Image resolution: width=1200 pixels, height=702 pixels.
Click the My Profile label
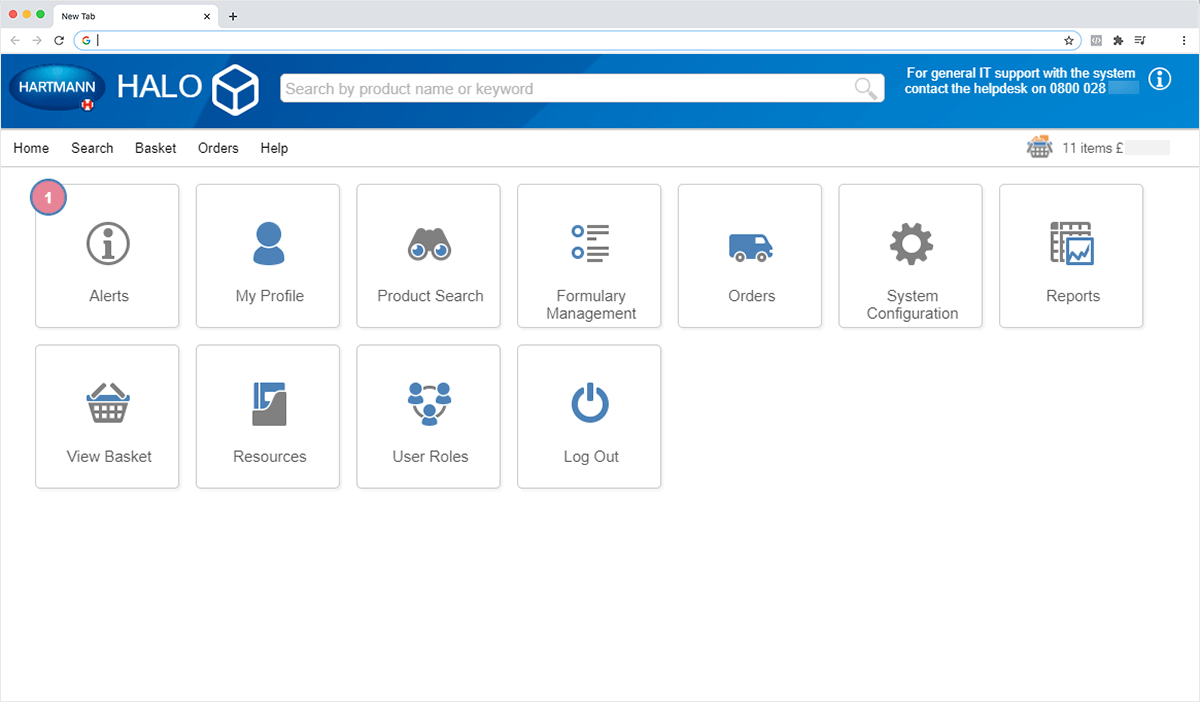coord(269,296)
